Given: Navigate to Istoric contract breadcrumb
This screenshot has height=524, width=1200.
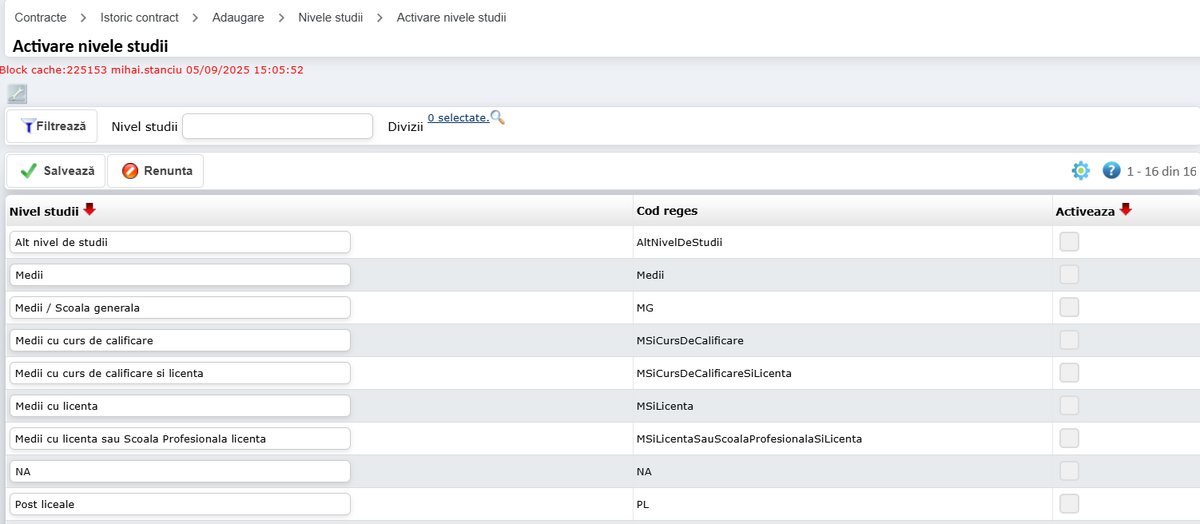Looking at the screenshot, I should 139,18.
